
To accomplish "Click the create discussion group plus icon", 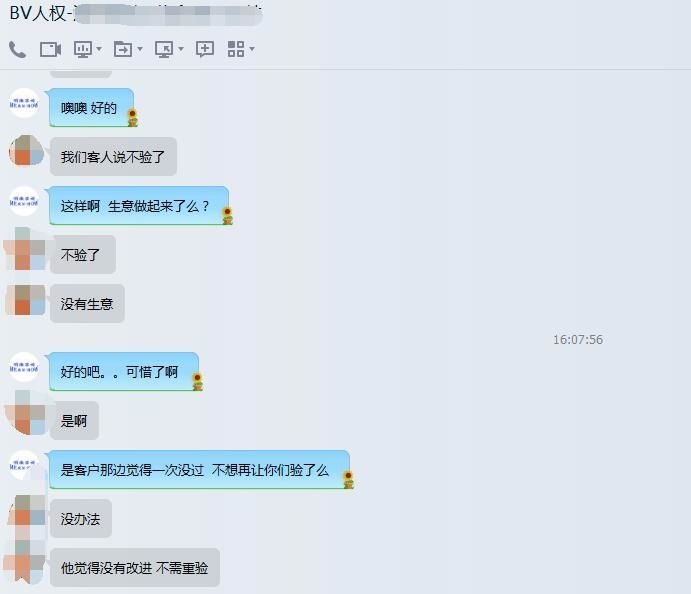I will [205, 49].
